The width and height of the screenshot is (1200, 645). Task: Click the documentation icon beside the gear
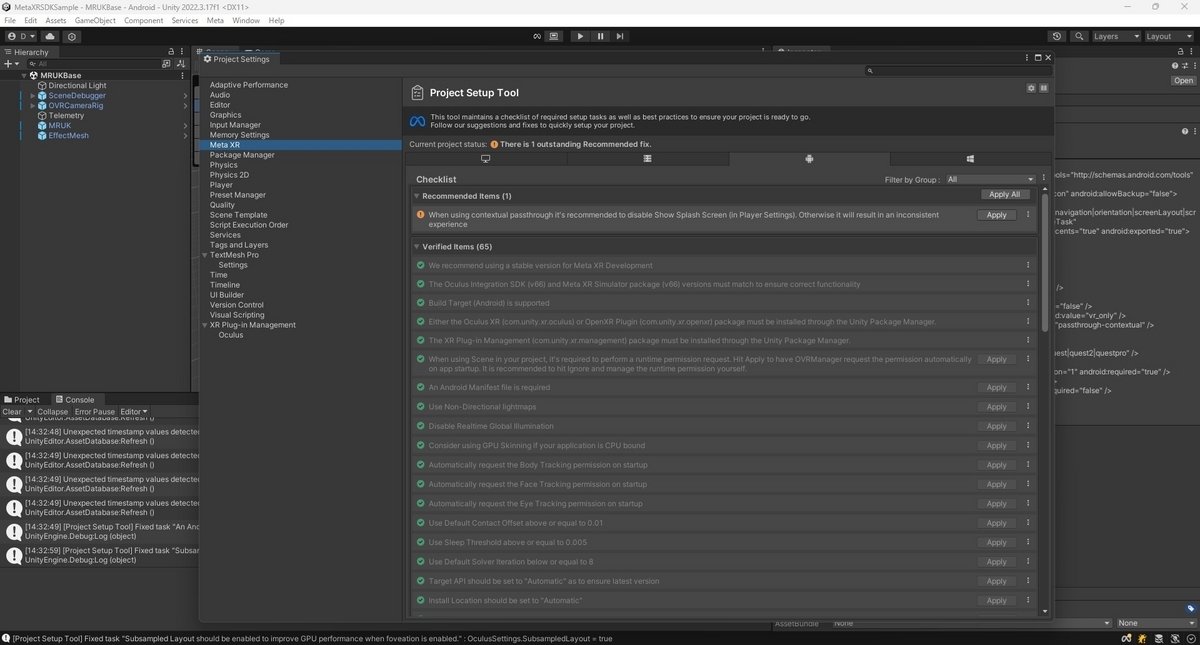(x=1043, y=88)
